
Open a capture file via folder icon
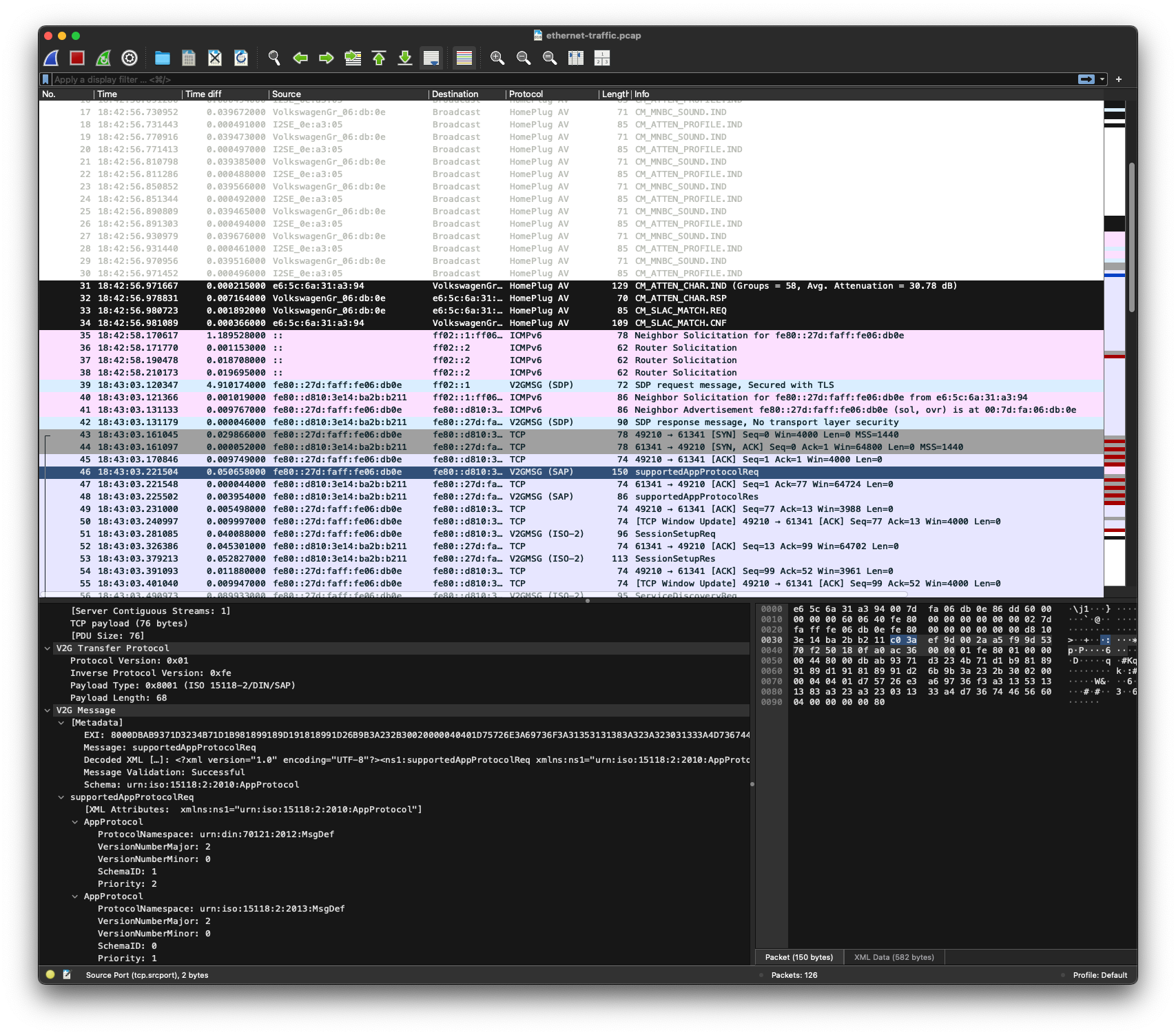tap(163, 59)
